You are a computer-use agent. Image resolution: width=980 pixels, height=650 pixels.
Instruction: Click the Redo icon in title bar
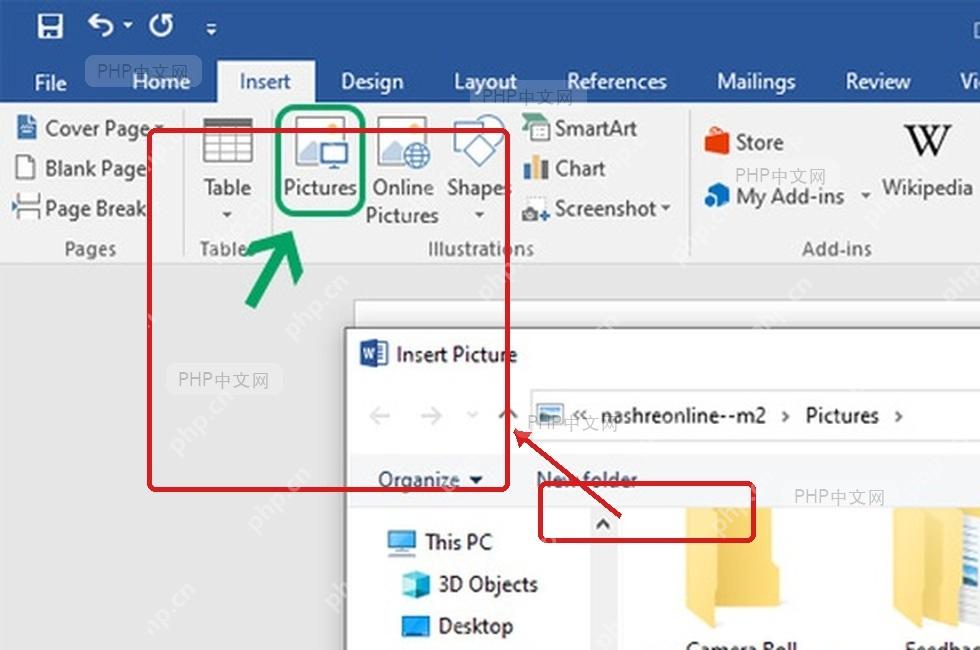click(x=161, y=26)
